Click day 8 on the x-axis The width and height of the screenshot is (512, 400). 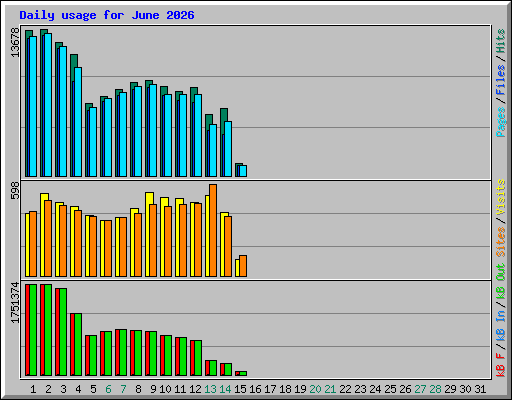click(138, 389)
